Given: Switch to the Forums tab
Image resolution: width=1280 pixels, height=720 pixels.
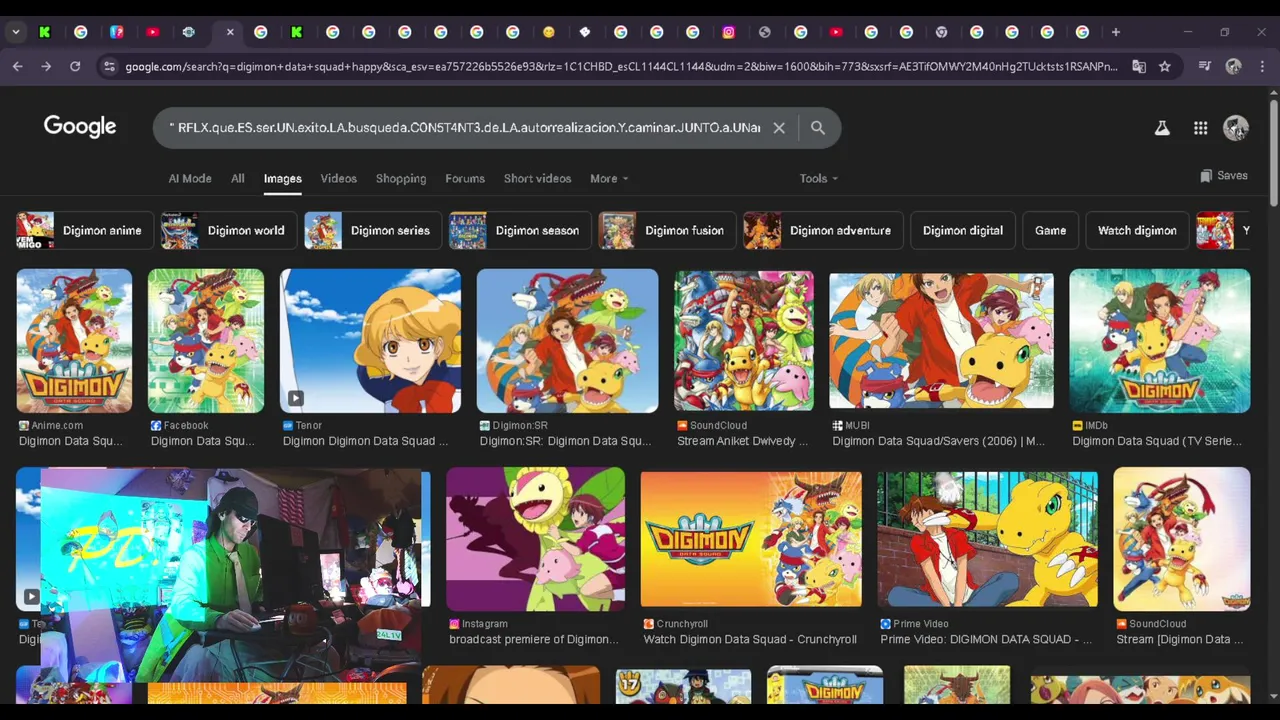Looking at the screenshot, I should coord(465,178).
